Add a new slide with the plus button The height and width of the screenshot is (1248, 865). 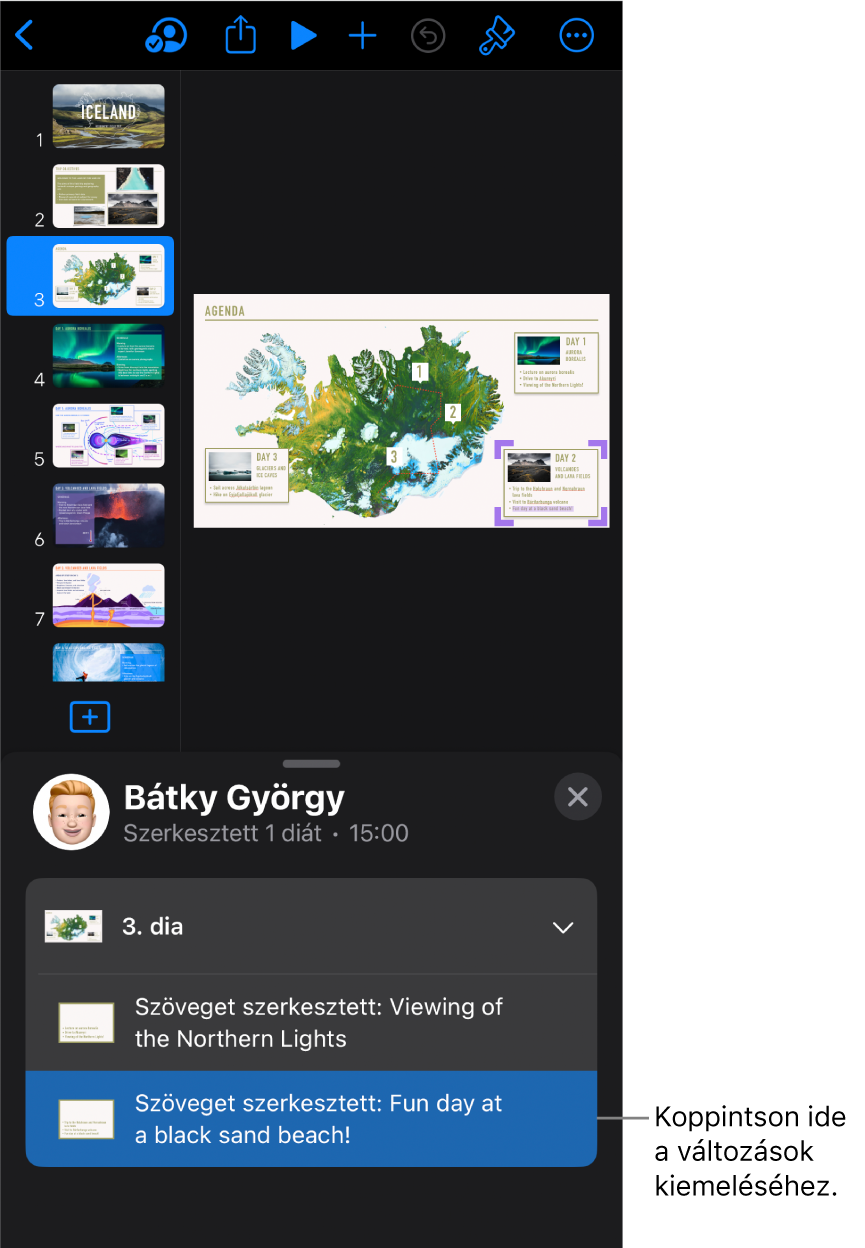coord(90,717)
